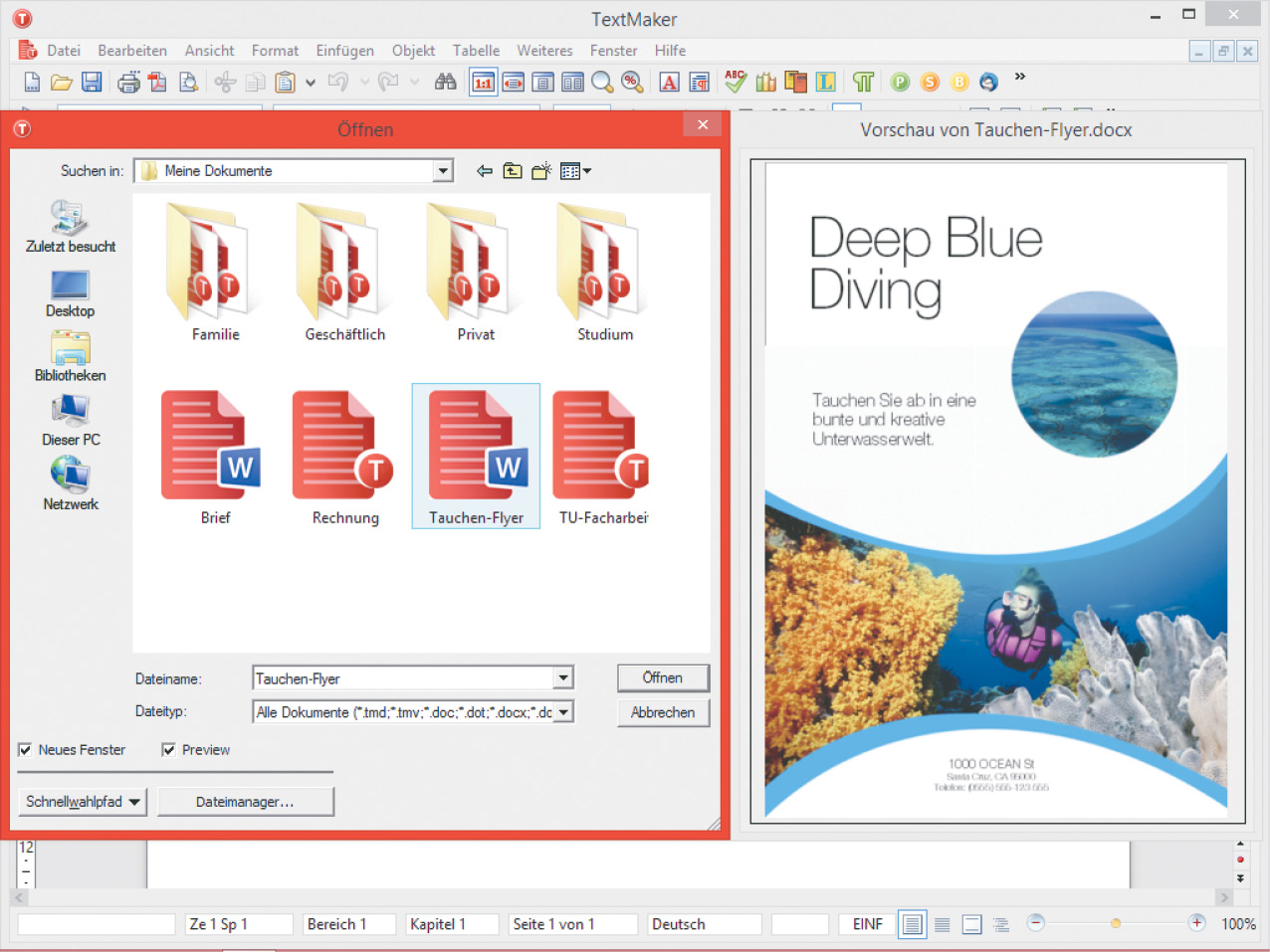This screenshot has height=952, width=1270.
Task: Click the spell check ABC icon
Action: tap(736, 82)
